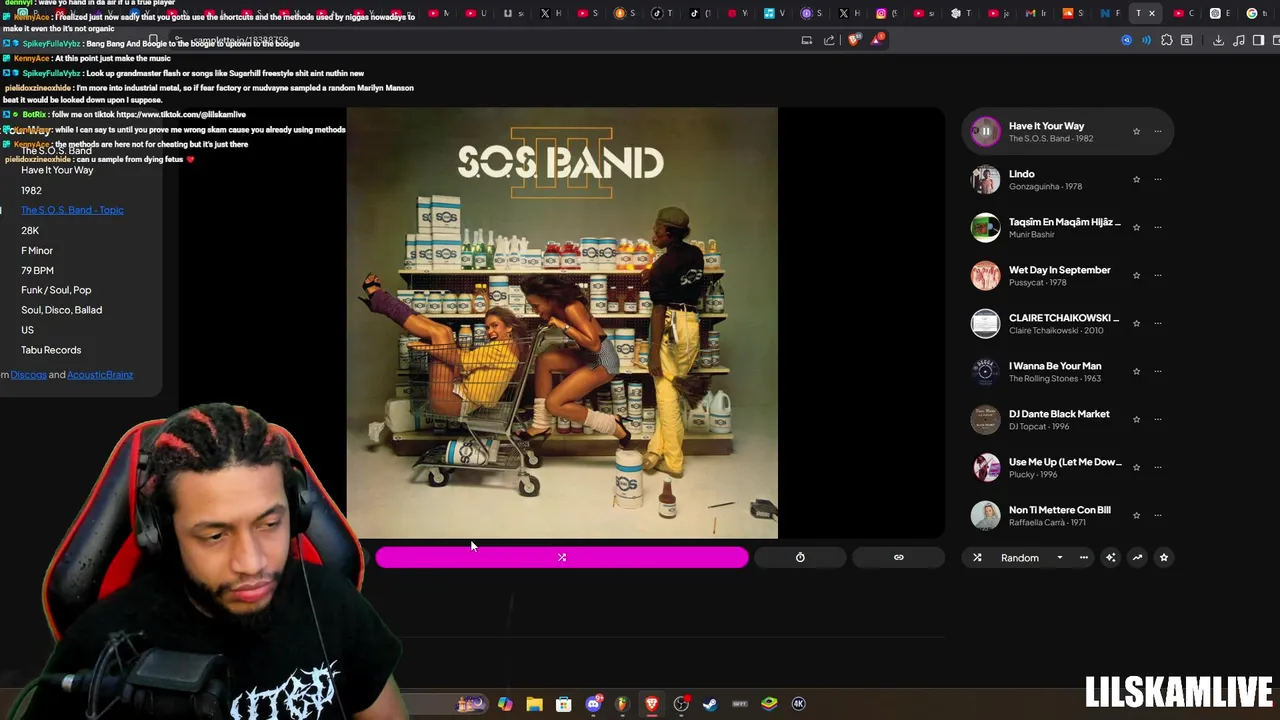Open starred favorites button in bottom bar
The height and width of the screenshot is (720, 1280).
pyautogui.click(x=1163, y=558)
